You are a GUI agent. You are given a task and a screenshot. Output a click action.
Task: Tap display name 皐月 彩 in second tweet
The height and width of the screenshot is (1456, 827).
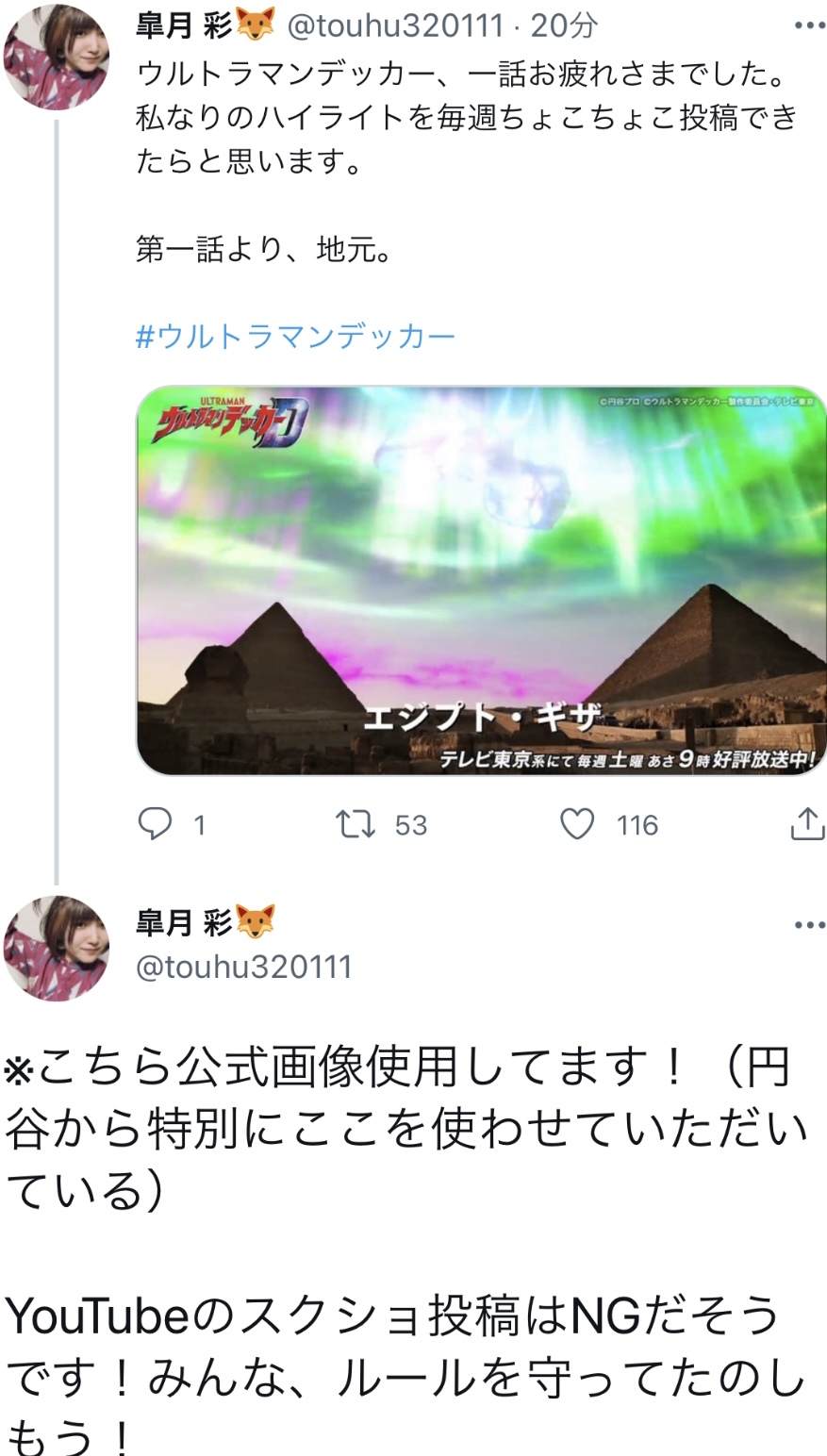click(x=183, y=922)
